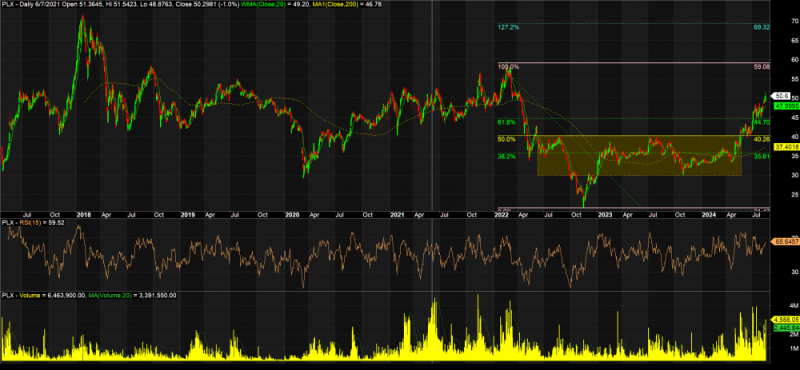Click the 100.0% Fibonacci level label

point(508,66)
